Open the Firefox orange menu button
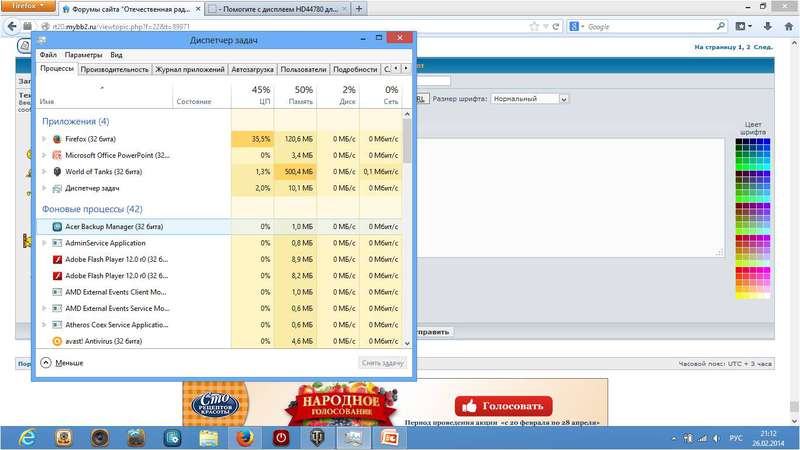Viewport: 800px width, 450px height. tap(28, 6)
